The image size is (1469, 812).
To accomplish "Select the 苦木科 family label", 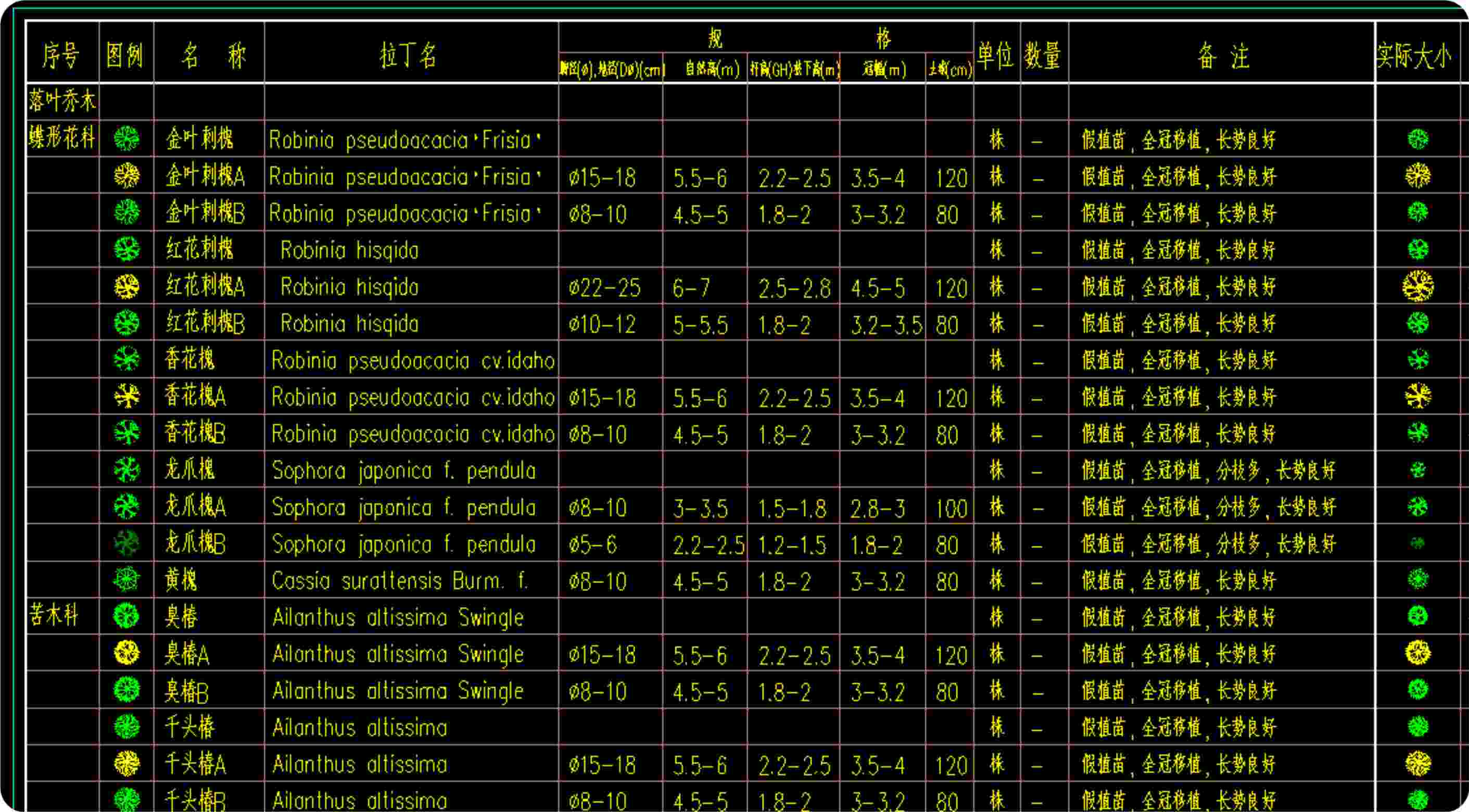I will (x=53, y=616).
